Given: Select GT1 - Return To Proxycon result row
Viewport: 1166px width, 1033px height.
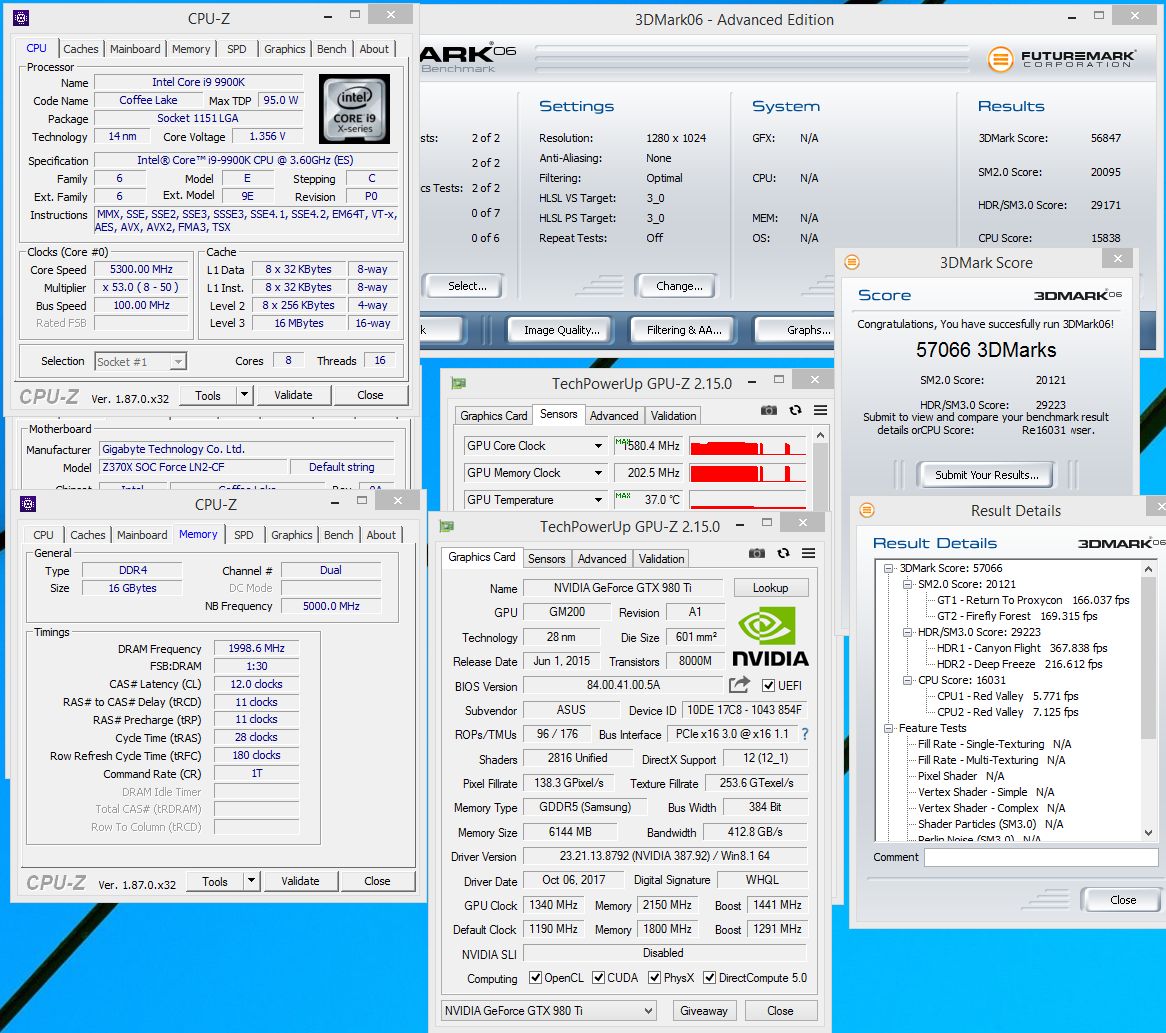Looking at the screenshot, I should tap(1033, 600).
